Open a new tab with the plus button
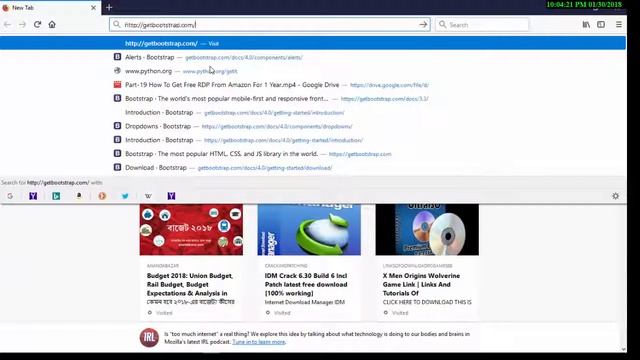640x360 pixels. [109, 7]
